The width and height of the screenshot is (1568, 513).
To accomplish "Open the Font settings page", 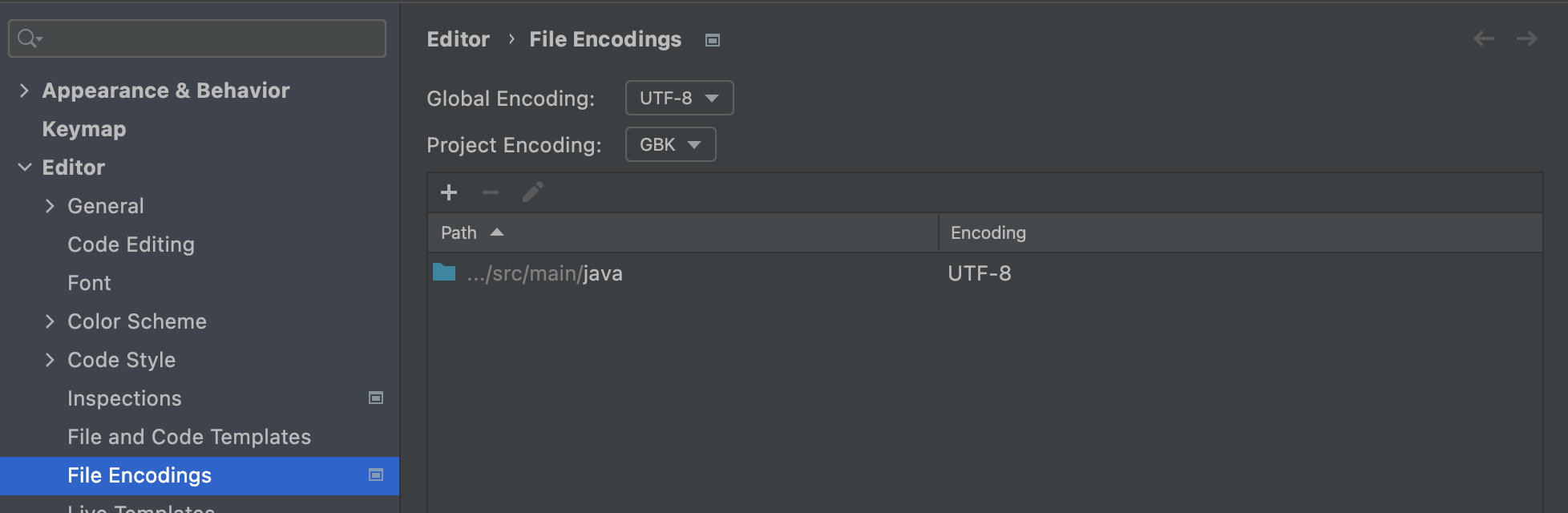I will [89, 283].
